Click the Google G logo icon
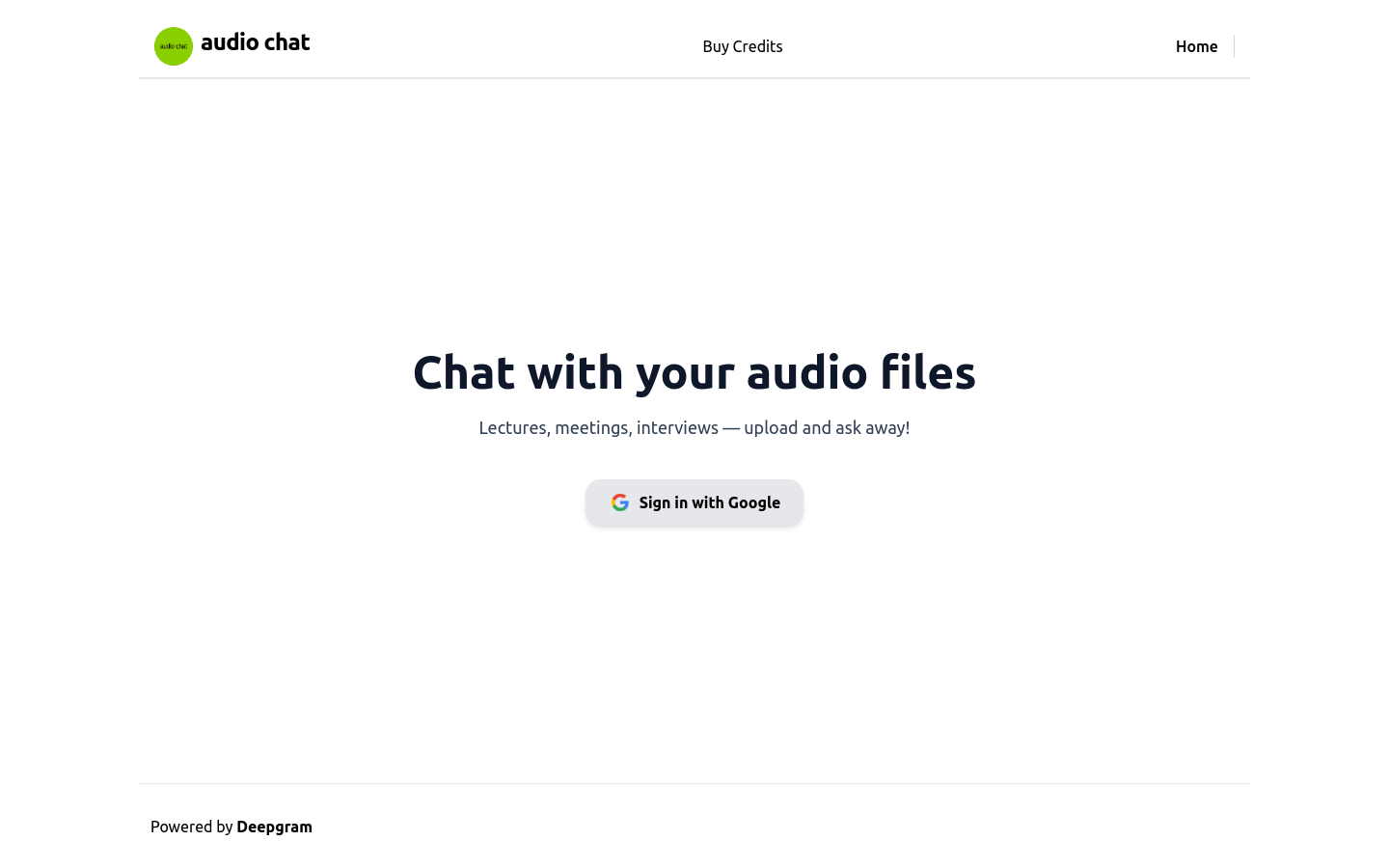 [x=620, y=502]
